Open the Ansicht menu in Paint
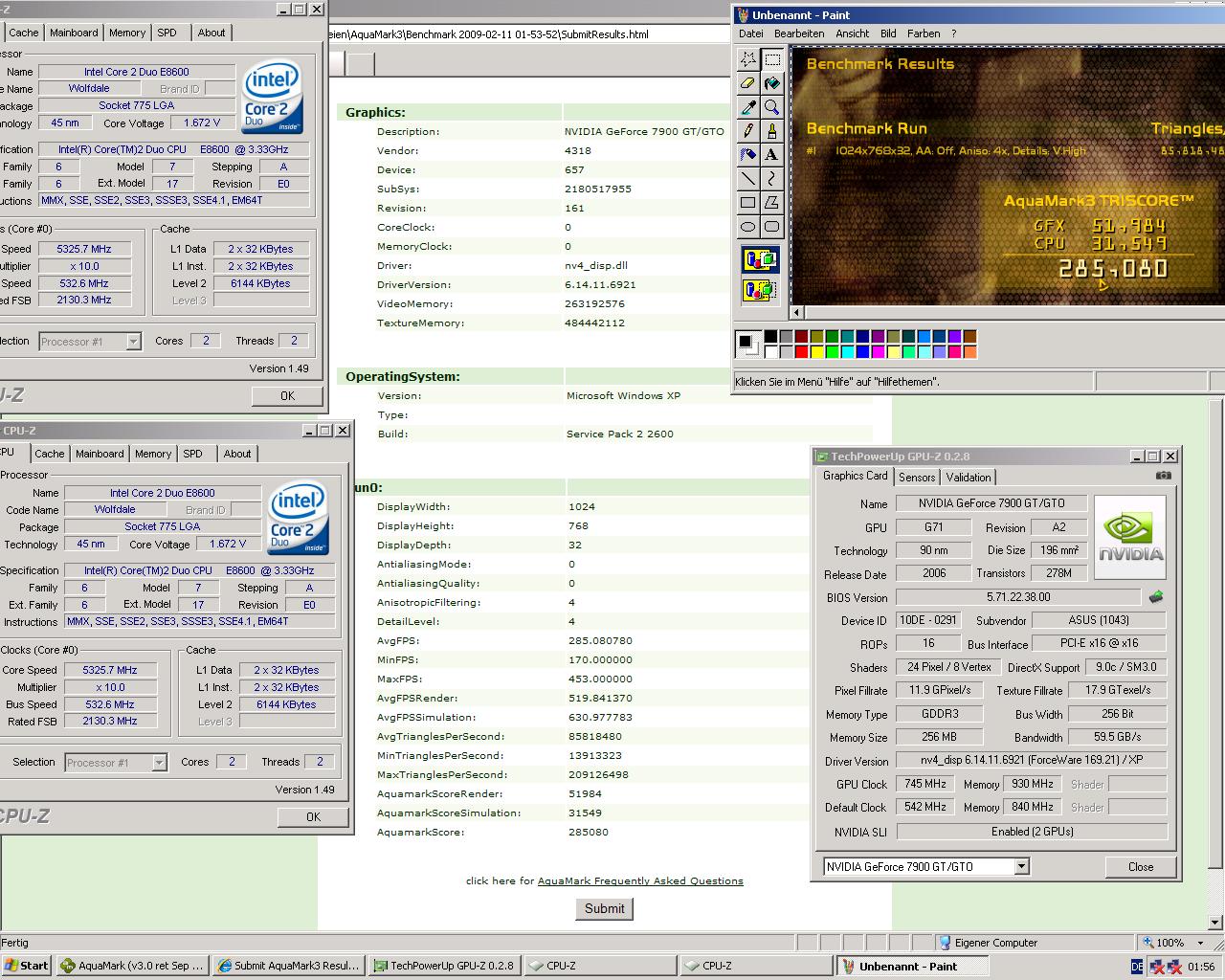This screenshot has width=1225, height=980. [x=852, y=33]
